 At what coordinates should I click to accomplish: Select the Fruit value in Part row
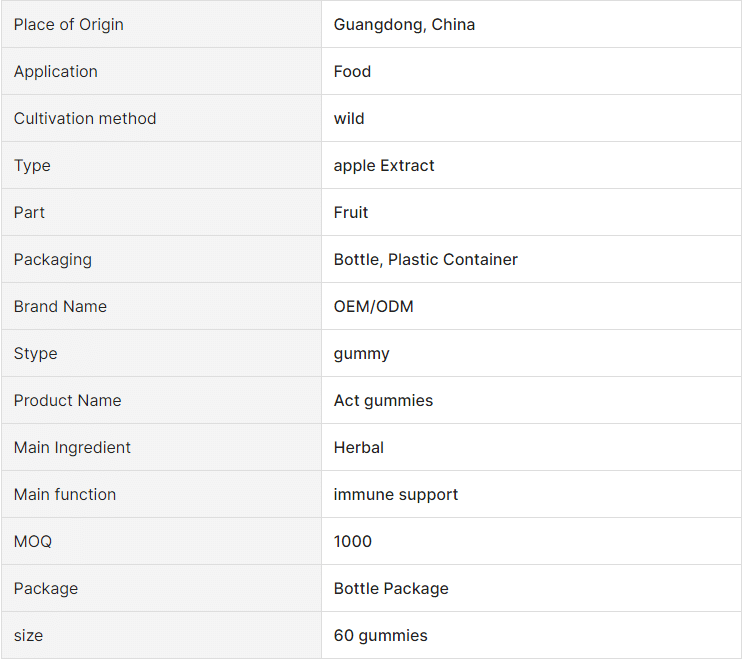tap(351, 212)
